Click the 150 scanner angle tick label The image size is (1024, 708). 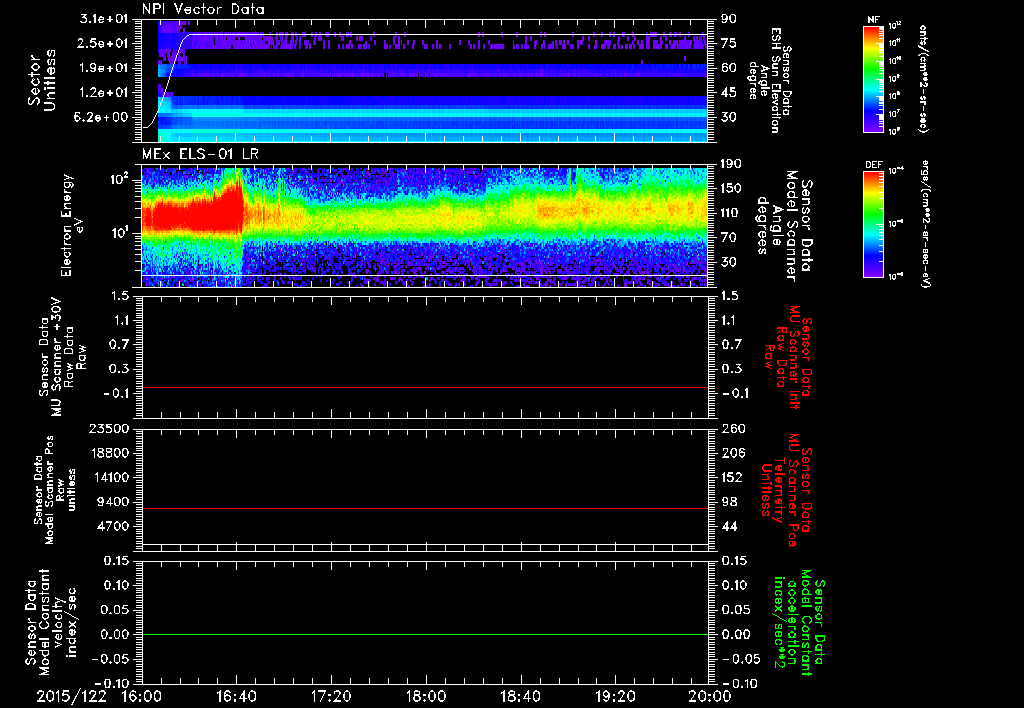[x=732, y=189]
